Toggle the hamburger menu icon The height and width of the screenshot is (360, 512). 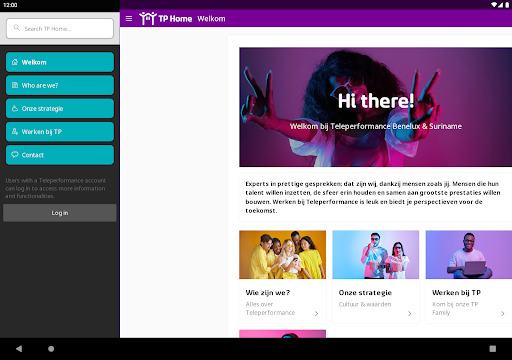129,19
